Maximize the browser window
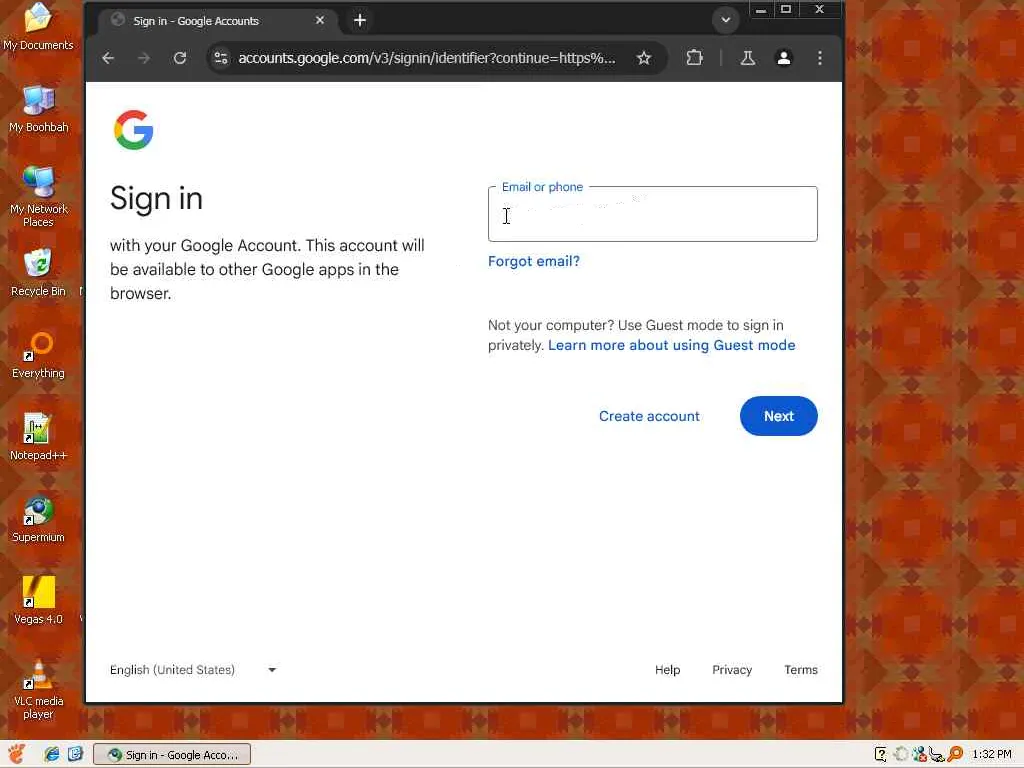The width and height of the screenshot is (1024, 768). [786, 10]
